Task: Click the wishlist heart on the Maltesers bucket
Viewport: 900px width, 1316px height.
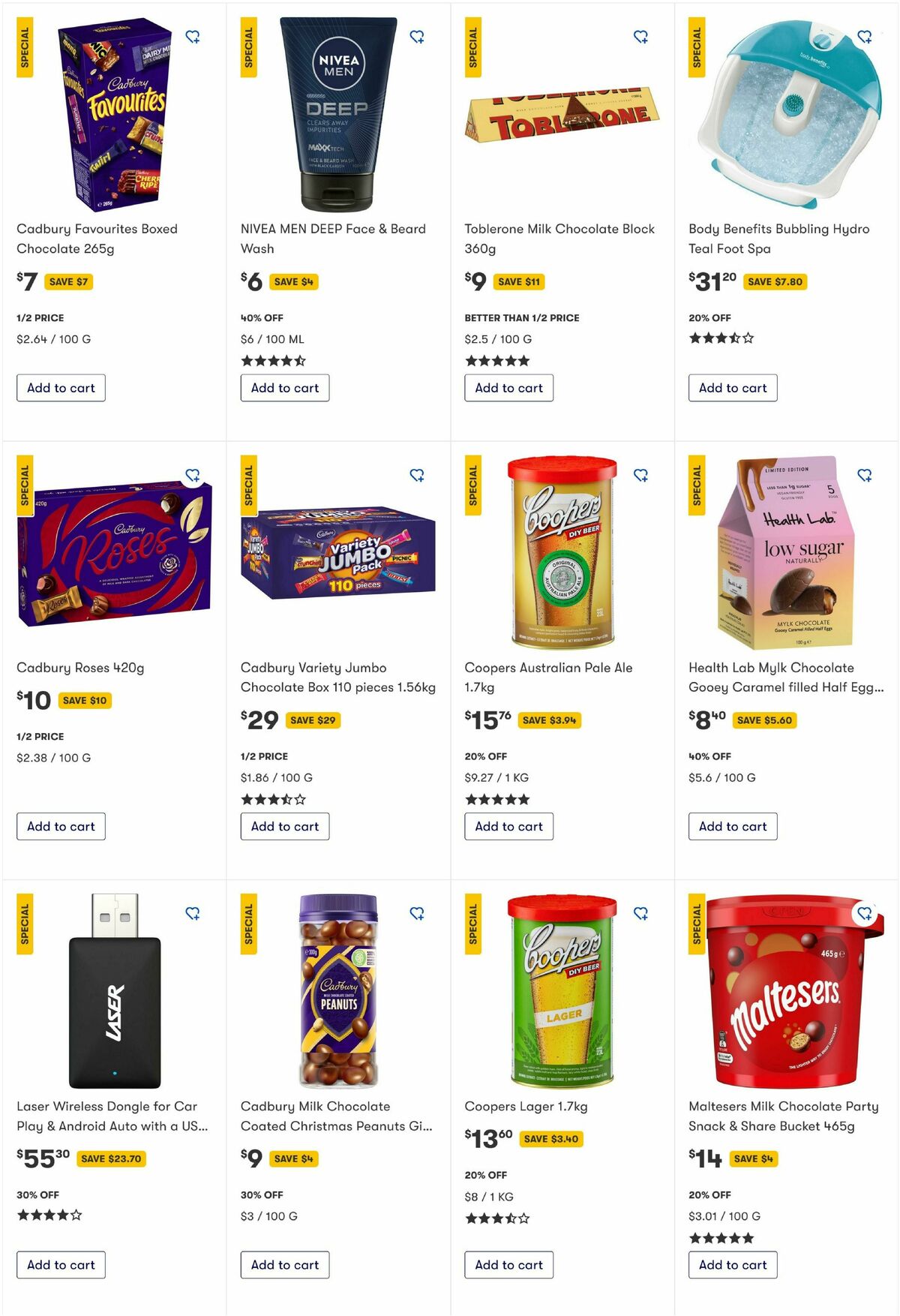Action: coord(866,914)
